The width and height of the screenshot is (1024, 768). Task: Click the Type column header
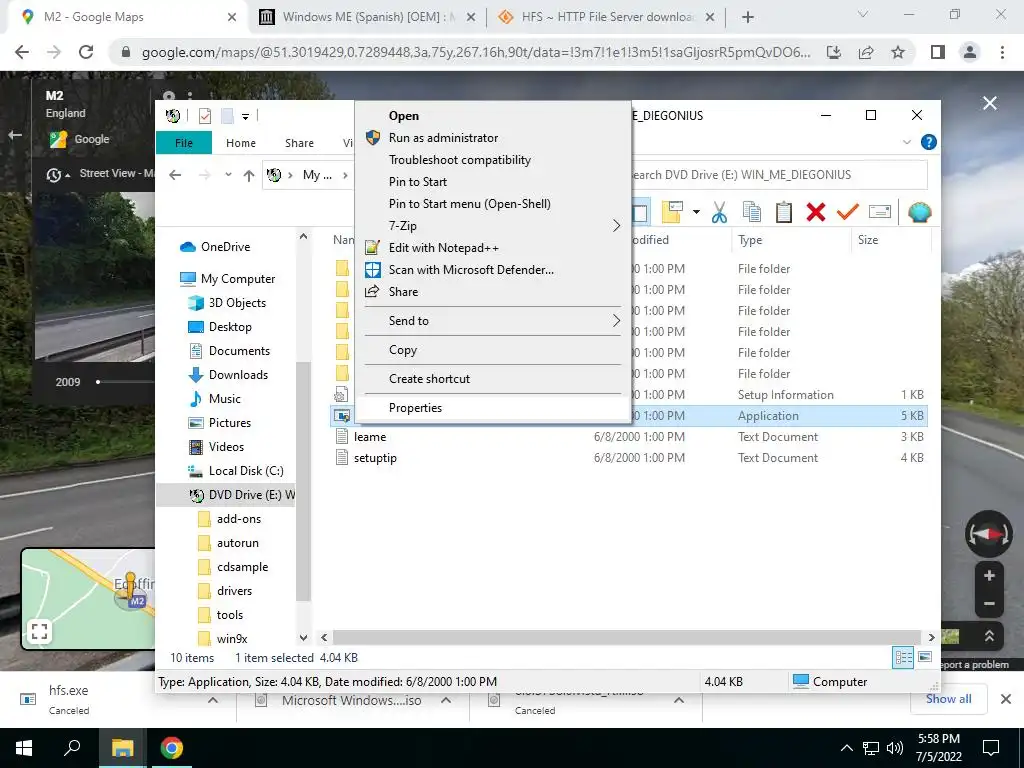(x=791, y=240)
